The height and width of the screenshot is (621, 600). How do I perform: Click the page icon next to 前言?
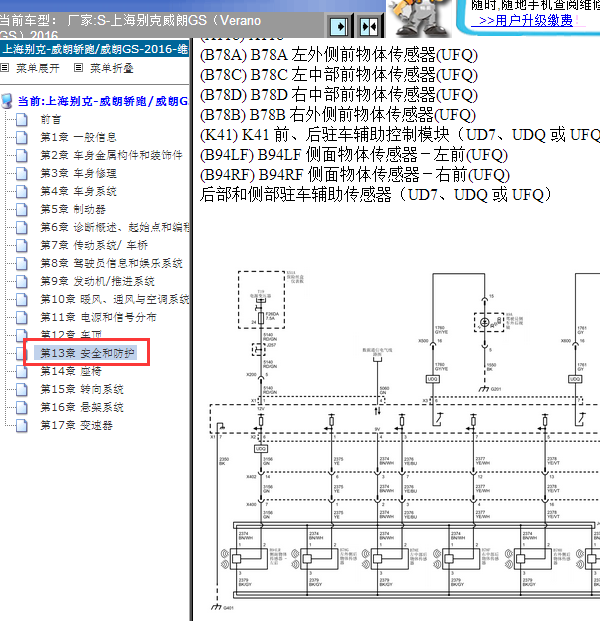tap(22, 120)
